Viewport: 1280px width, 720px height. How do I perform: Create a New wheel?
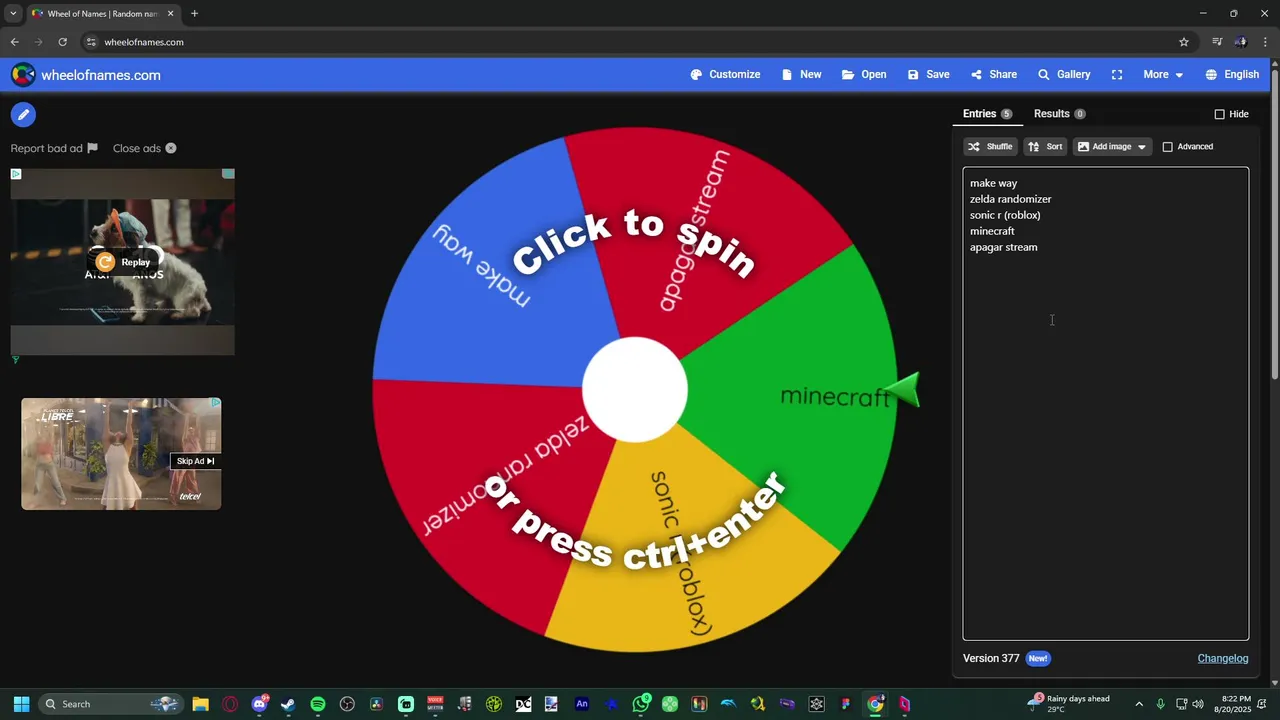pyautogui.click(x=801, y=75)
